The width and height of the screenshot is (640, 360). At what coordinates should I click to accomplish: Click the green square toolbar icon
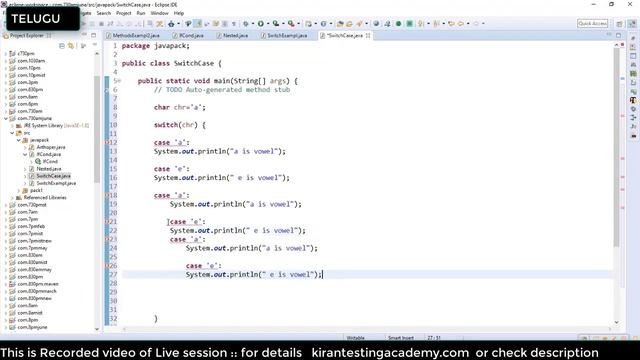coord(409,24)
